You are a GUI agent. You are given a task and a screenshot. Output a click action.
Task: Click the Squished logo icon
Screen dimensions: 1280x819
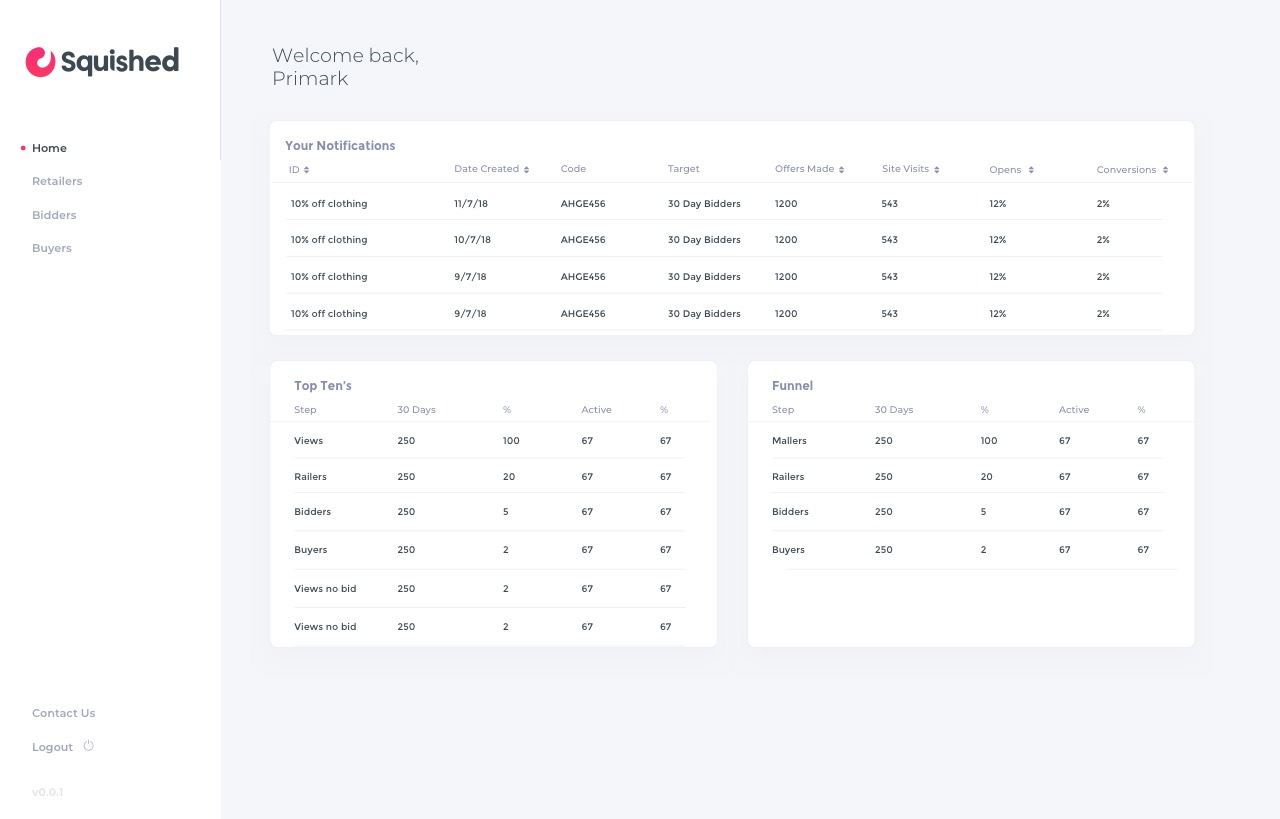40,62
